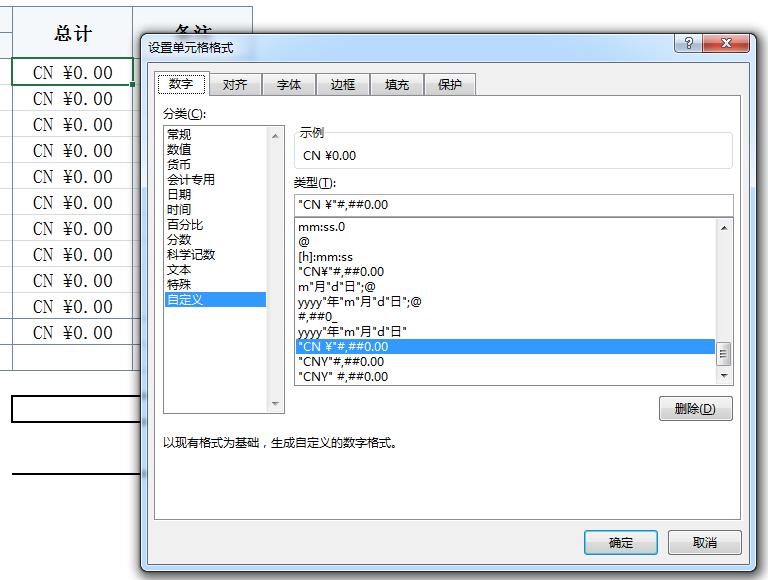The image size is (768, 580).
Task: Select 分数 in the category list
Action: point(216,240)
